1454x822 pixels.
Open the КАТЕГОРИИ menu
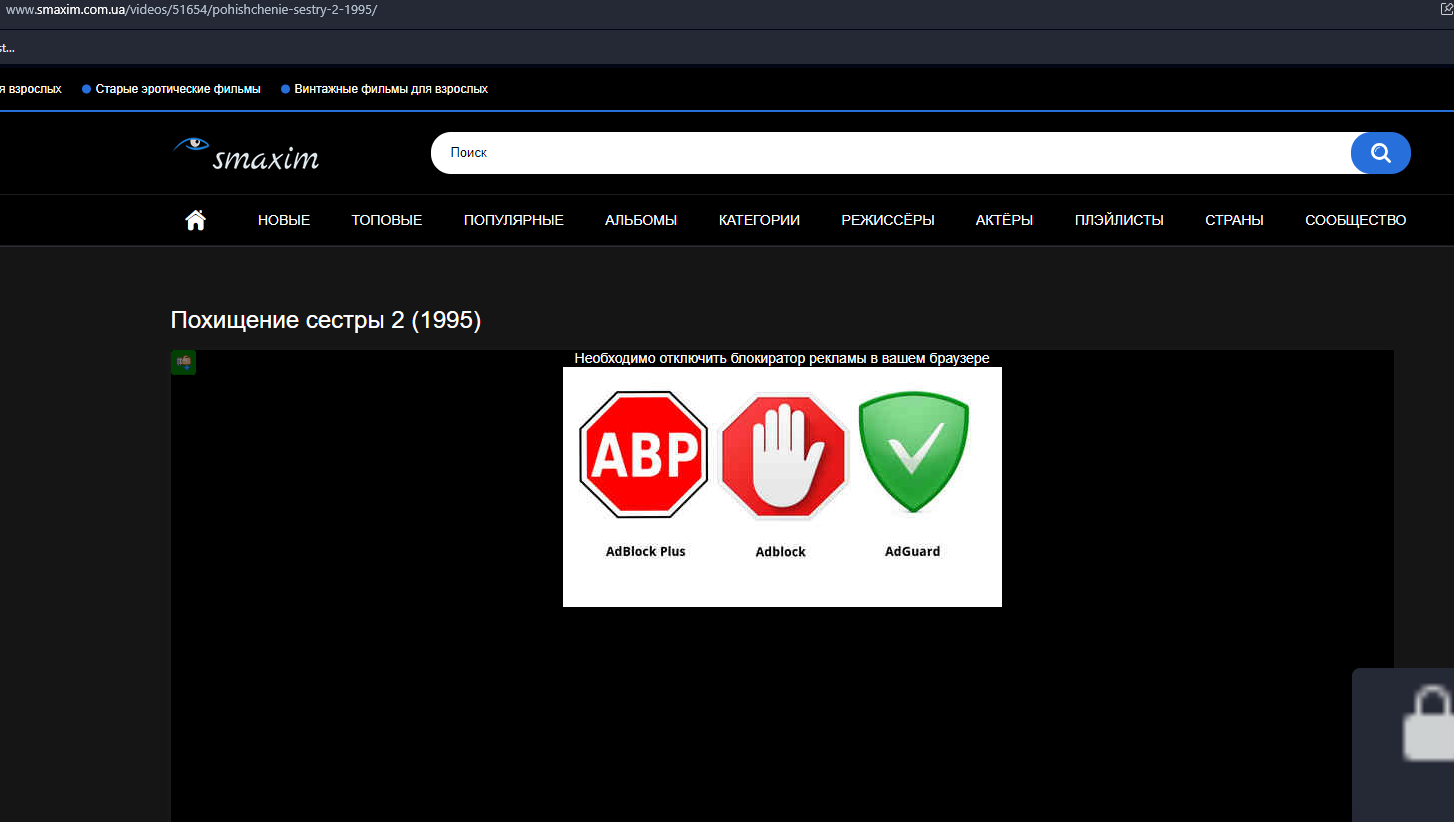pyautogui.click(x=759, y=220)
